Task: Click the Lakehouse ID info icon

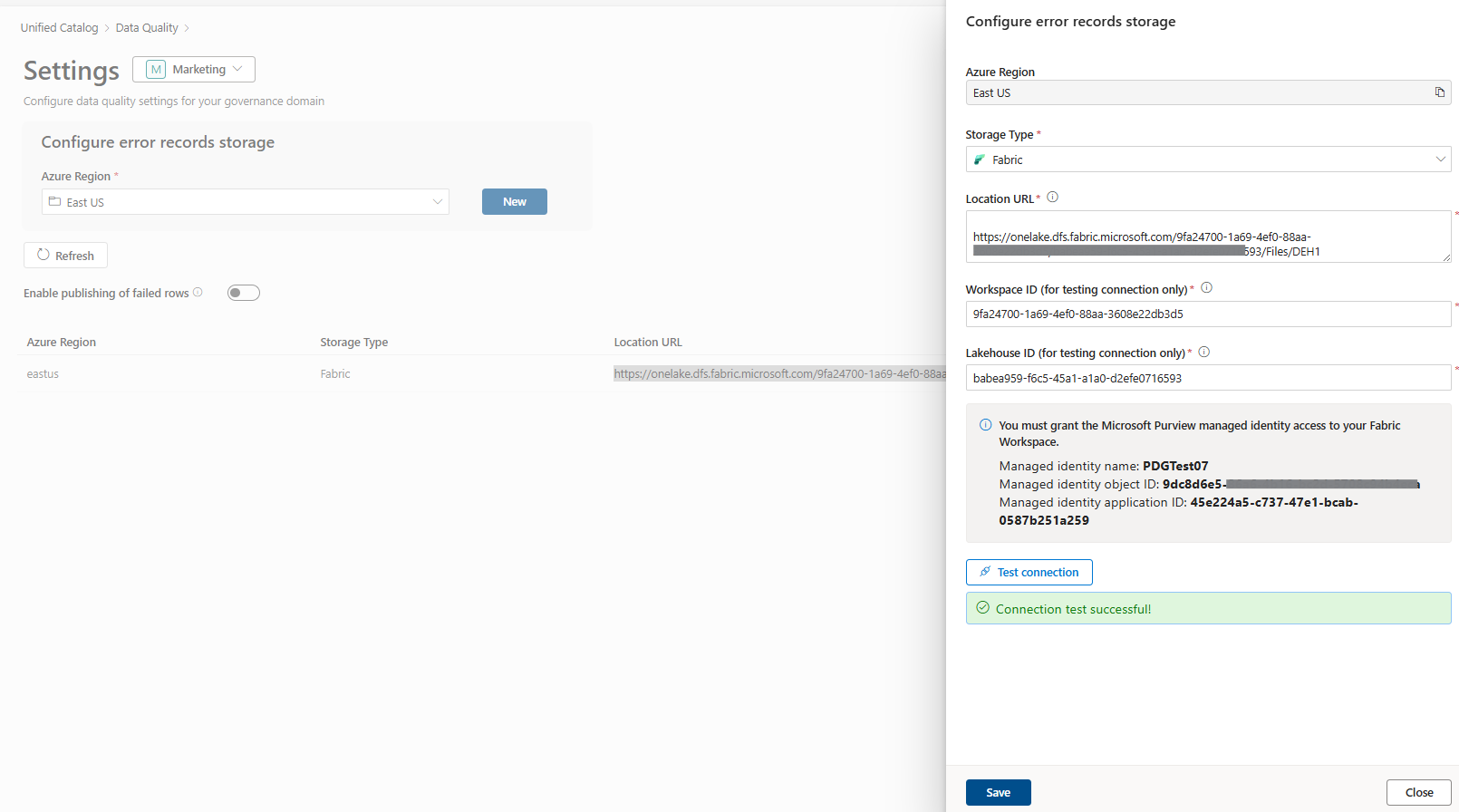Action: pyautogui.click(x=1203, y=353)
